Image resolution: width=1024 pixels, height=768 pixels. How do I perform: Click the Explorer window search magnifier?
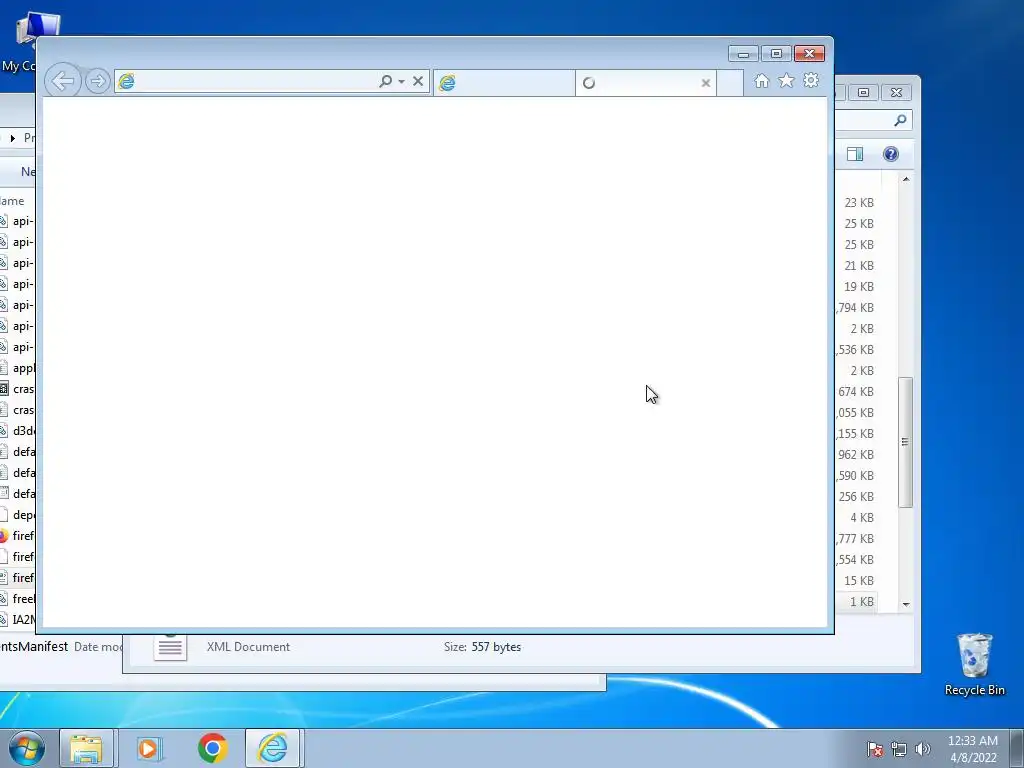coord(901,120)
